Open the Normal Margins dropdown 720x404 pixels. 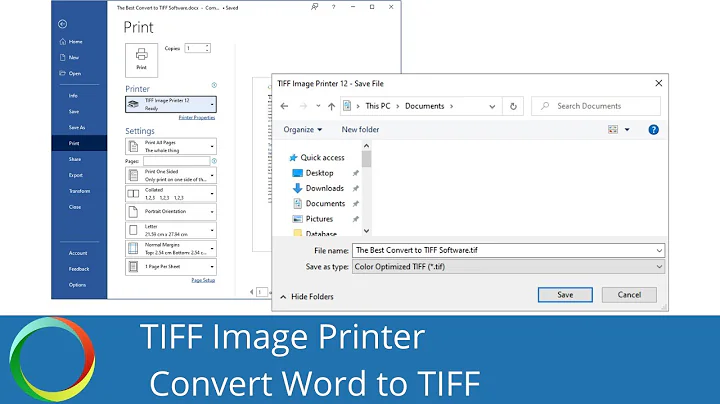coord(171,248)
